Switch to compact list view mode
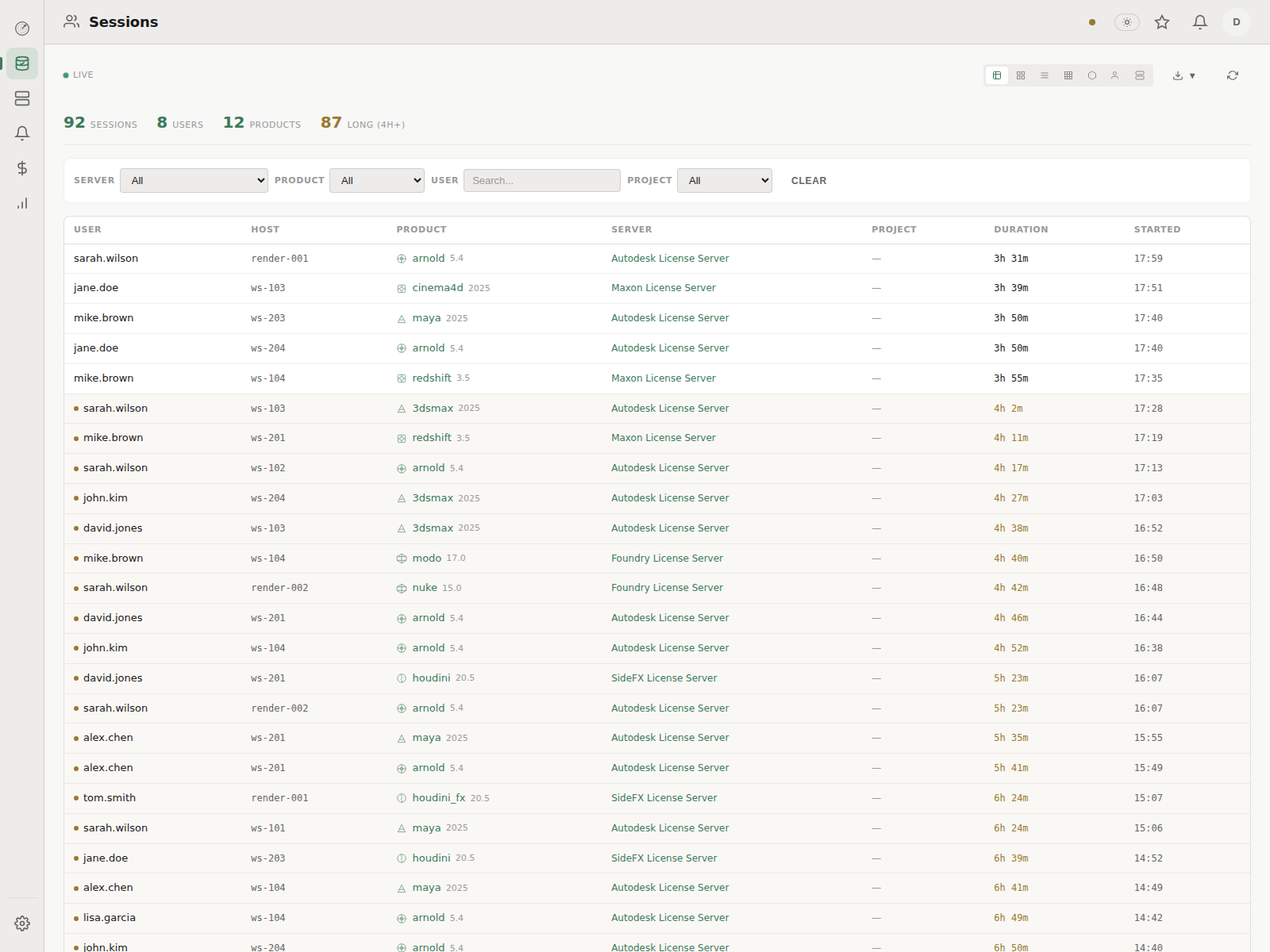The image size is (1270, 952). tap(1045, 75)
